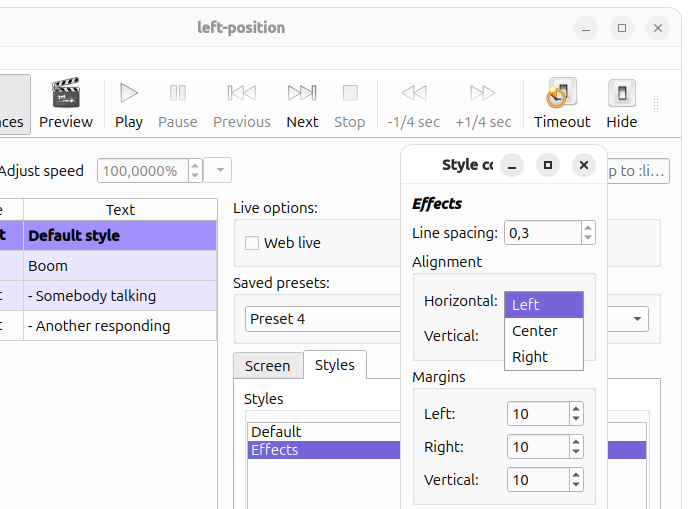Decrease the Adjust speed value
The width and height of the screenshot is (690, 509).
pyautogui.click(x=195, y=176)
